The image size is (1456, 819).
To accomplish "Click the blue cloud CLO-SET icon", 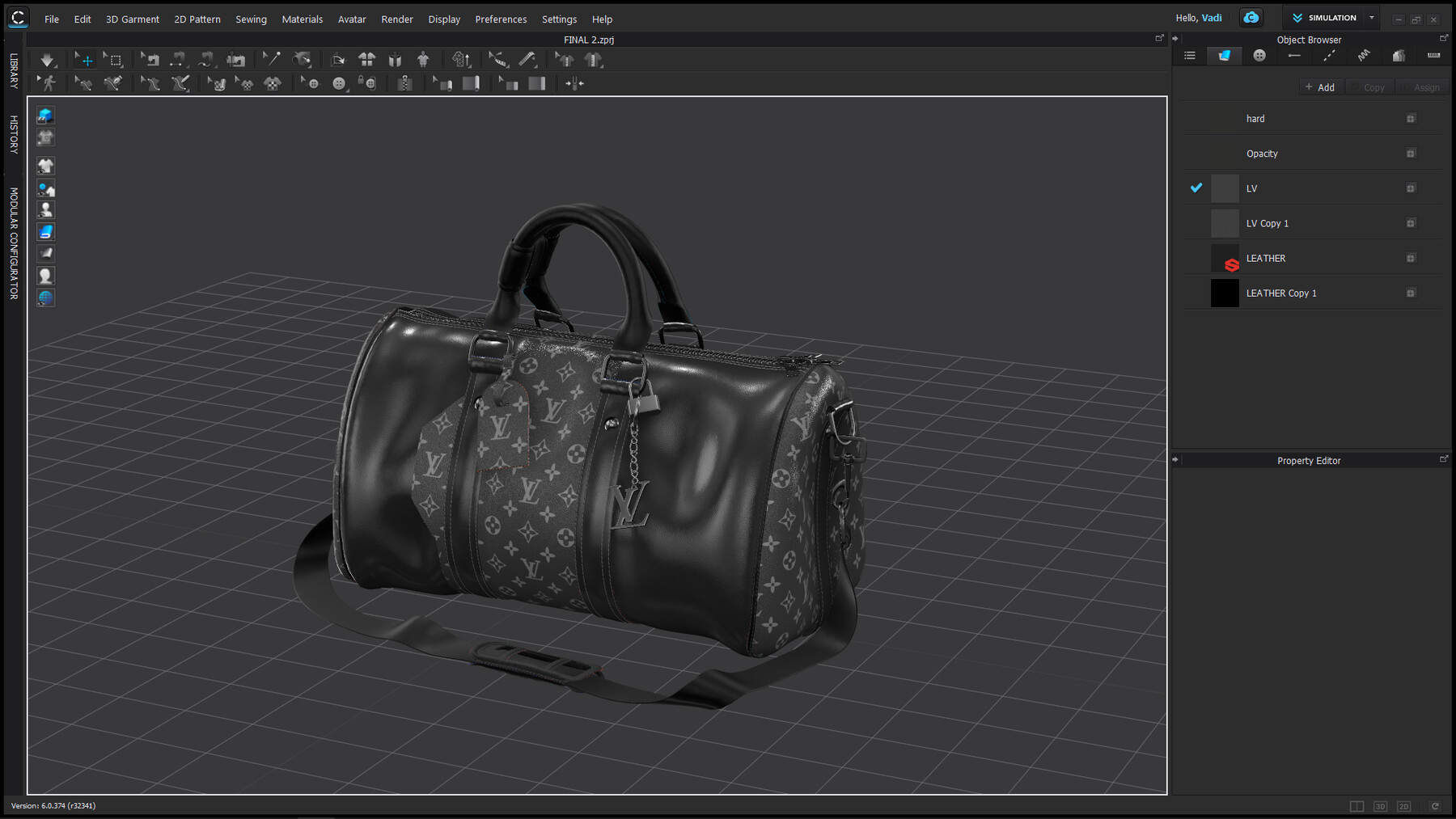I will tap(1251, 18).
